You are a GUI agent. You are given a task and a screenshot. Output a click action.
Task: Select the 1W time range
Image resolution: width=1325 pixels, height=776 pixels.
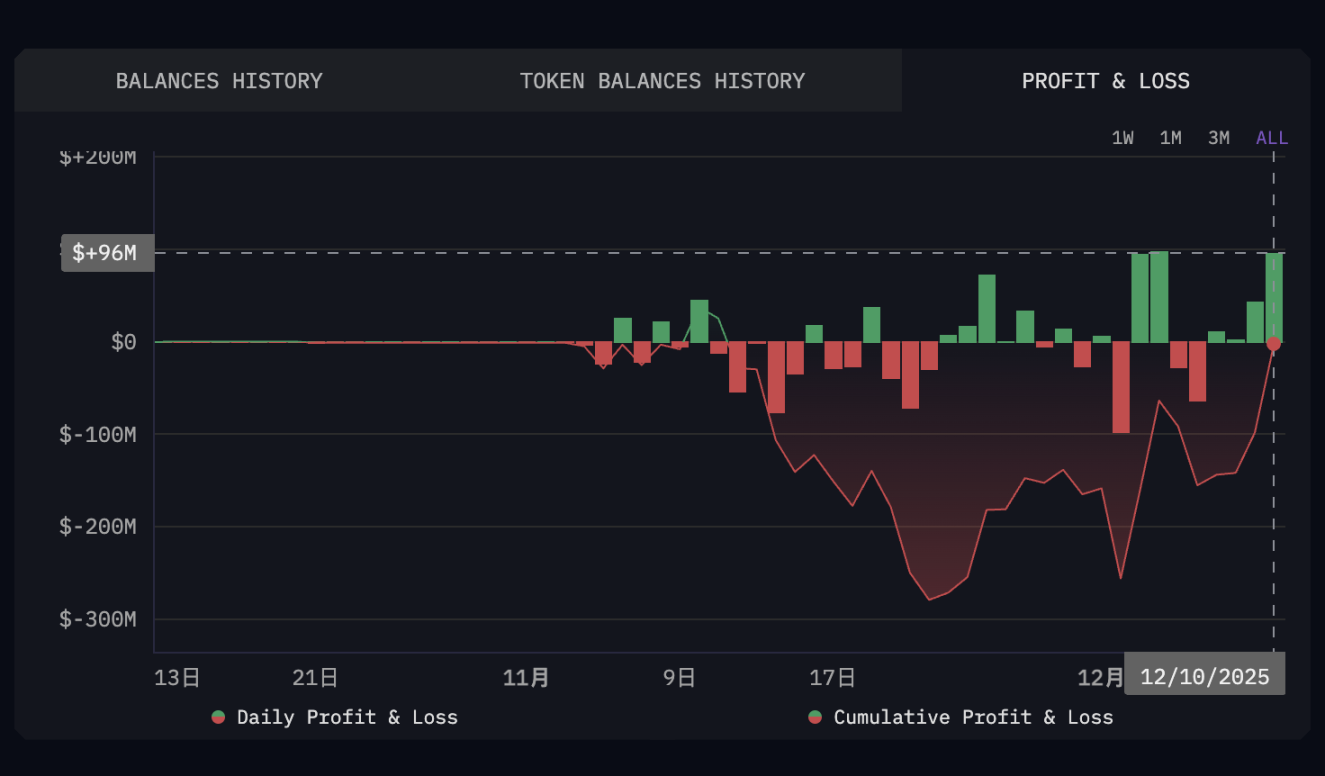1123,138
